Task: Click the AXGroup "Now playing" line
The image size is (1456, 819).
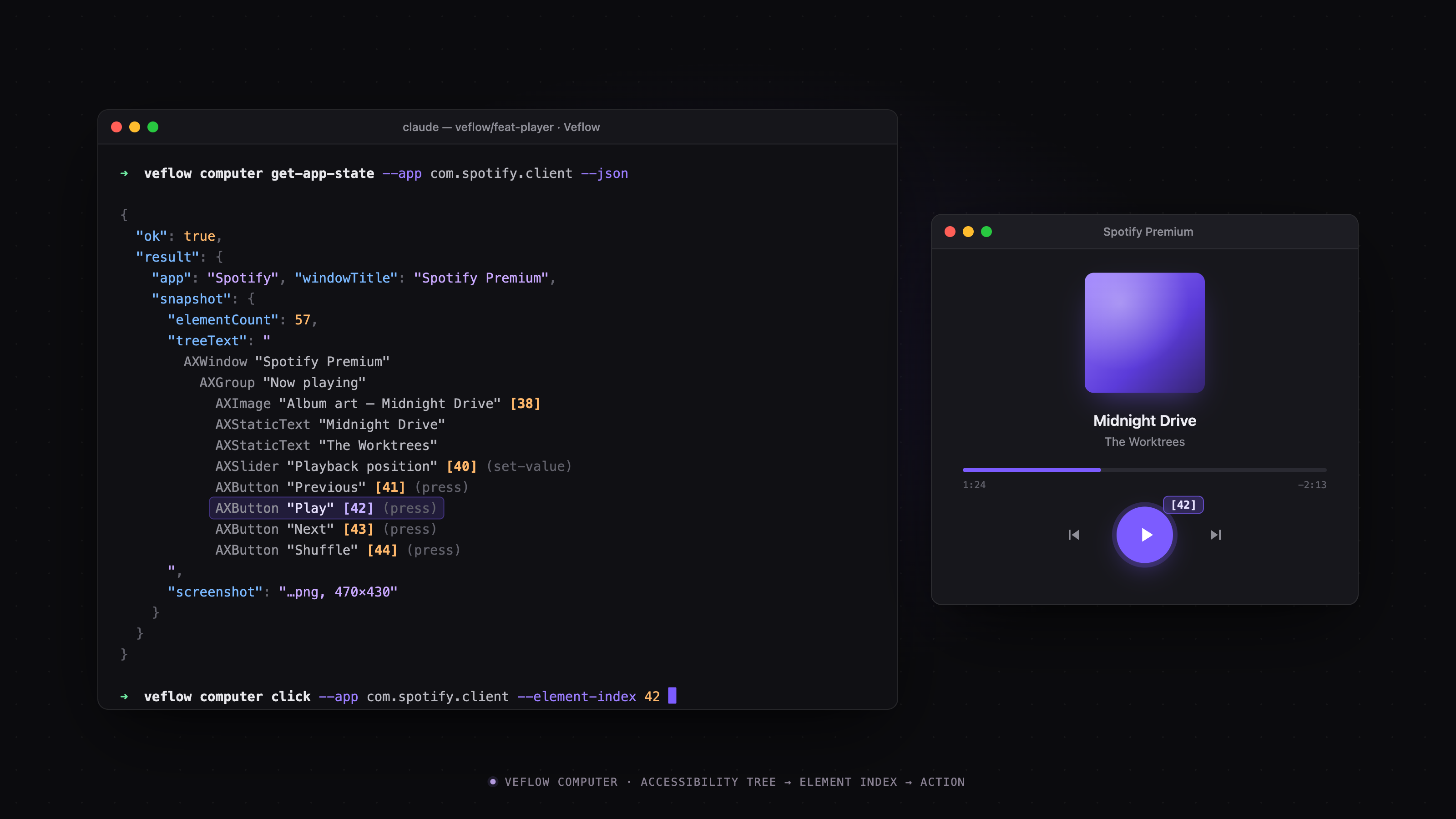Action: 282,383
